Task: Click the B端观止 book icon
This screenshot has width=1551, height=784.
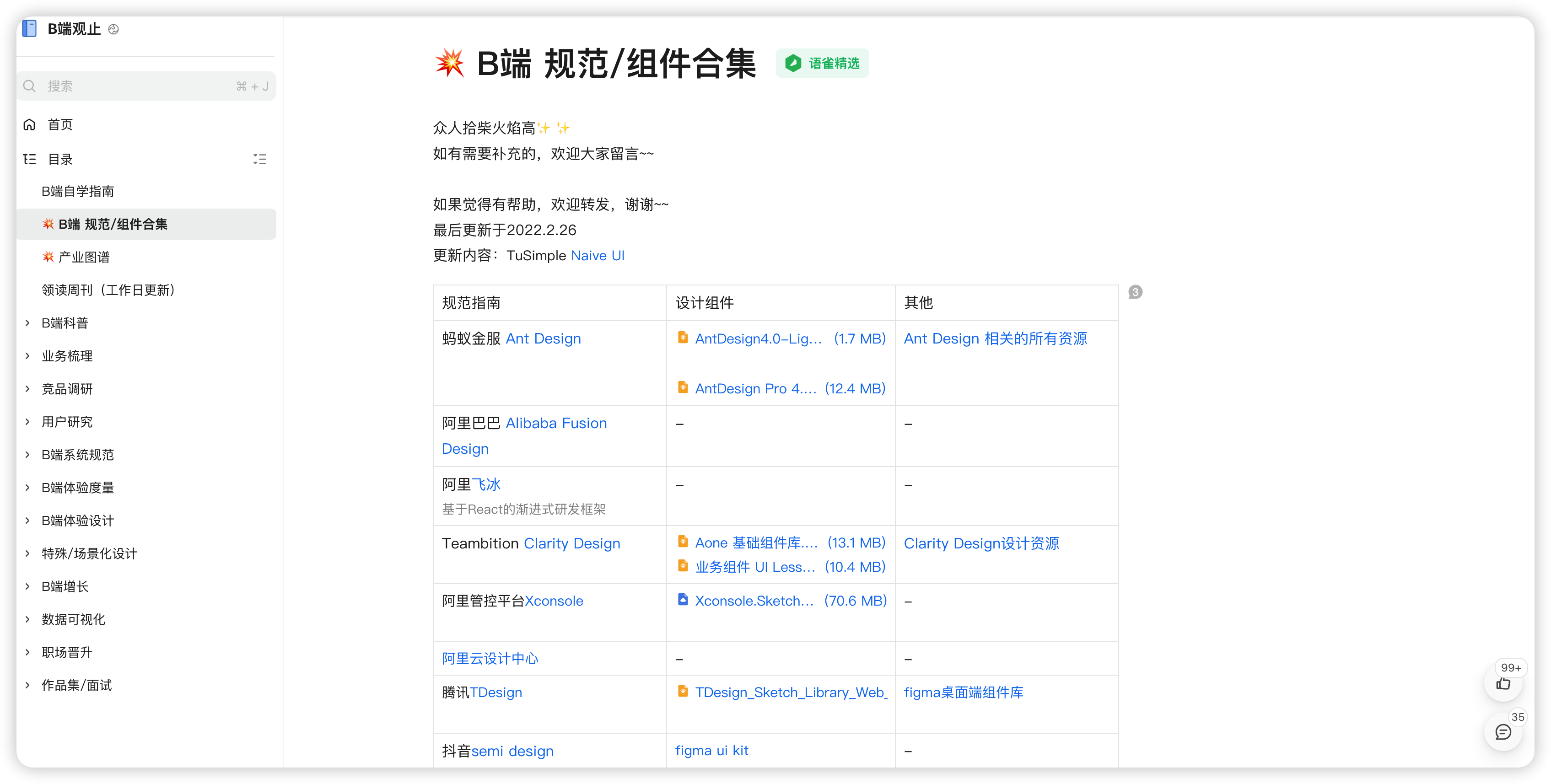Action: point(29,28)
